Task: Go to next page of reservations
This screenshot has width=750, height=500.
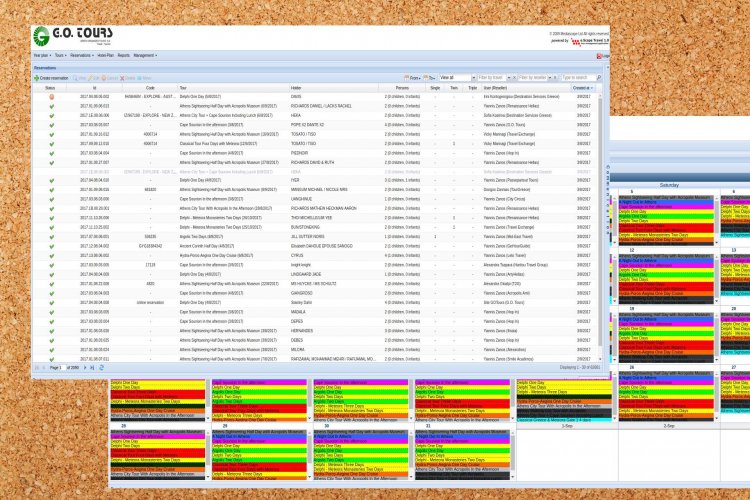Action: click(85, 367)
